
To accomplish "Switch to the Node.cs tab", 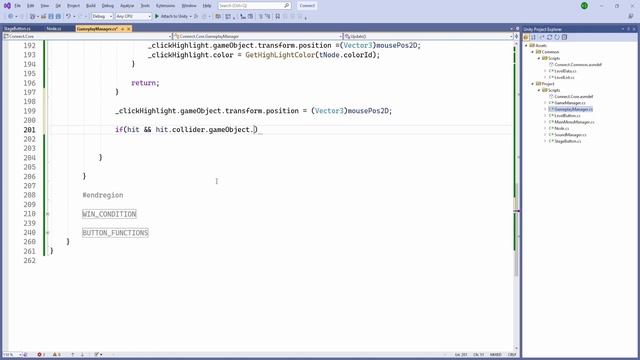I will [54, 29].
